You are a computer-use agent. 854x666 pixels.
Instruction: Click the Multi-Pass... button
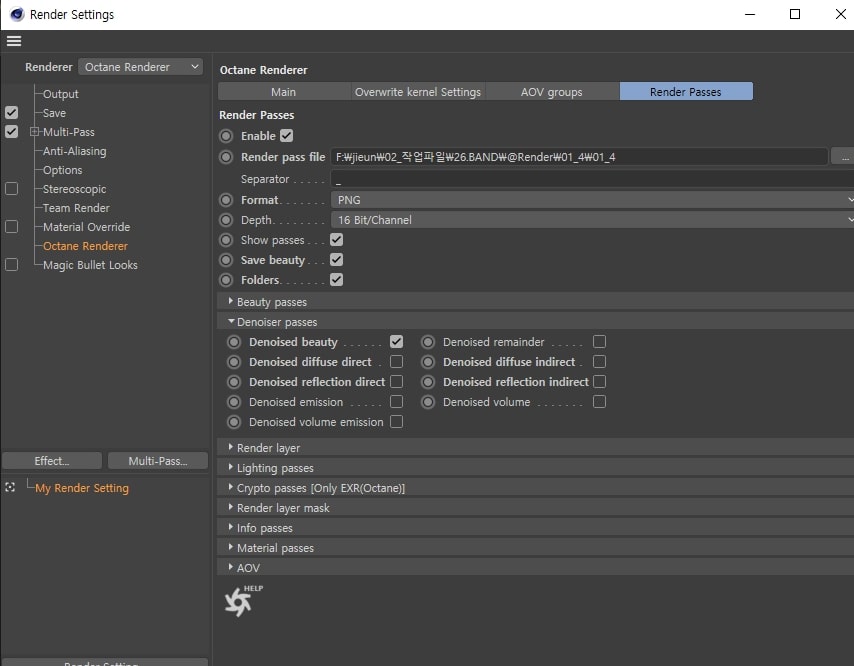[x=158, y=461]
